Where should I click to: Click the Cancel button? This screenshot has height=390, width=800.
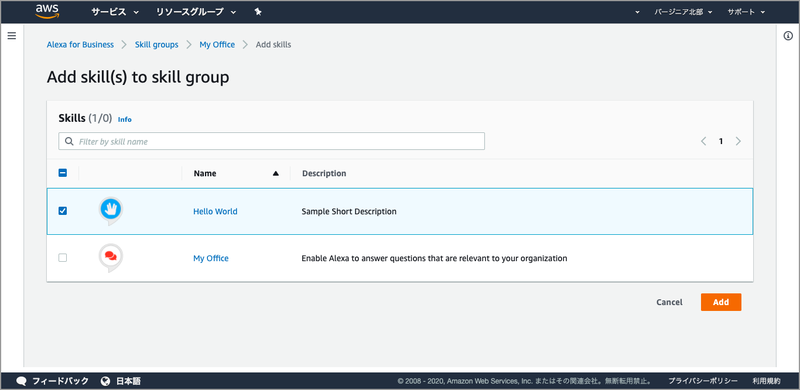pos(669,302)
